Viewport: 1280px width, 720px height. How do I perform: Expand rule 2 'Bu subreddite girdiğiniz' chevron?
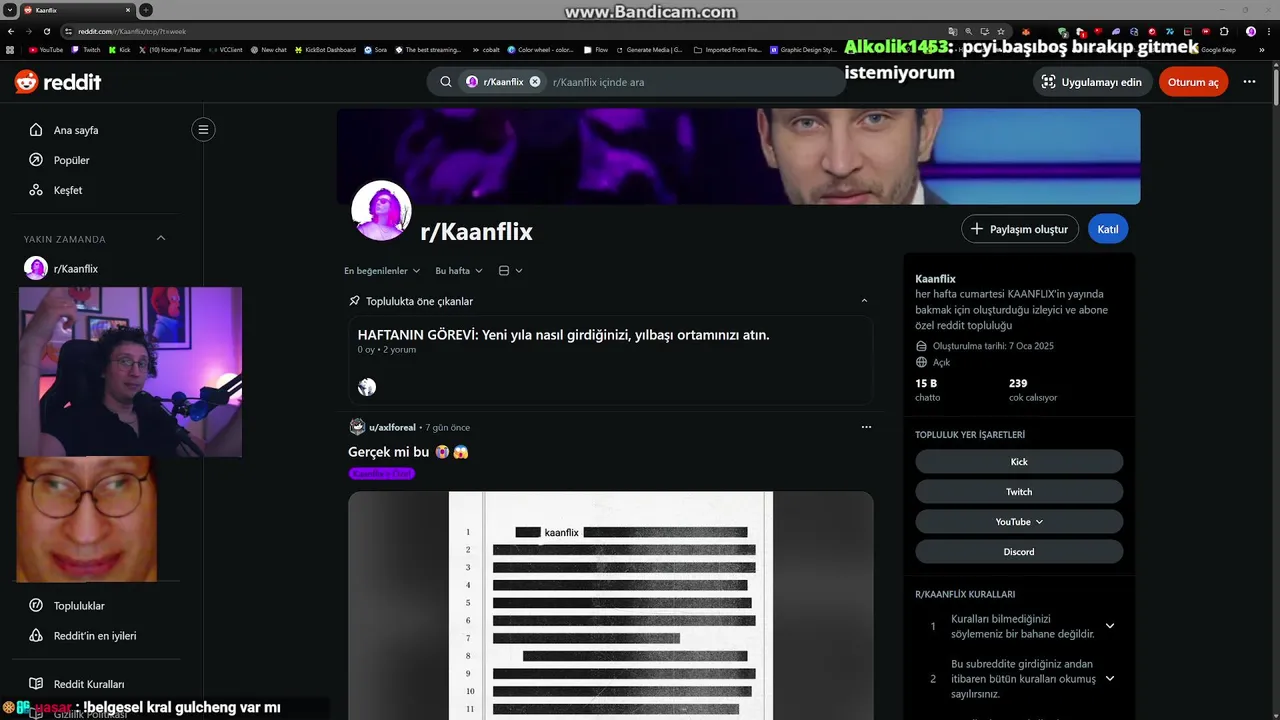[1109, 678]
